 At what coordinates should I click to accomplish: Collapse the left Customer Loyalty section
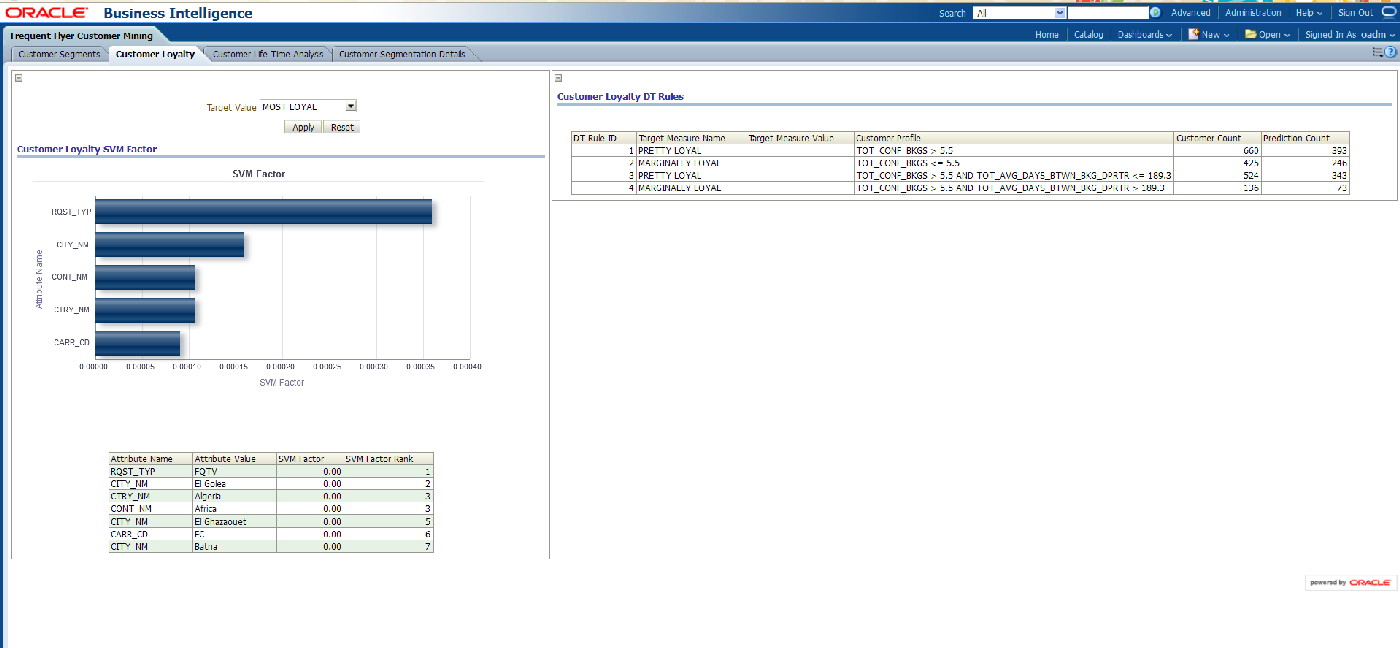(18, 78)
